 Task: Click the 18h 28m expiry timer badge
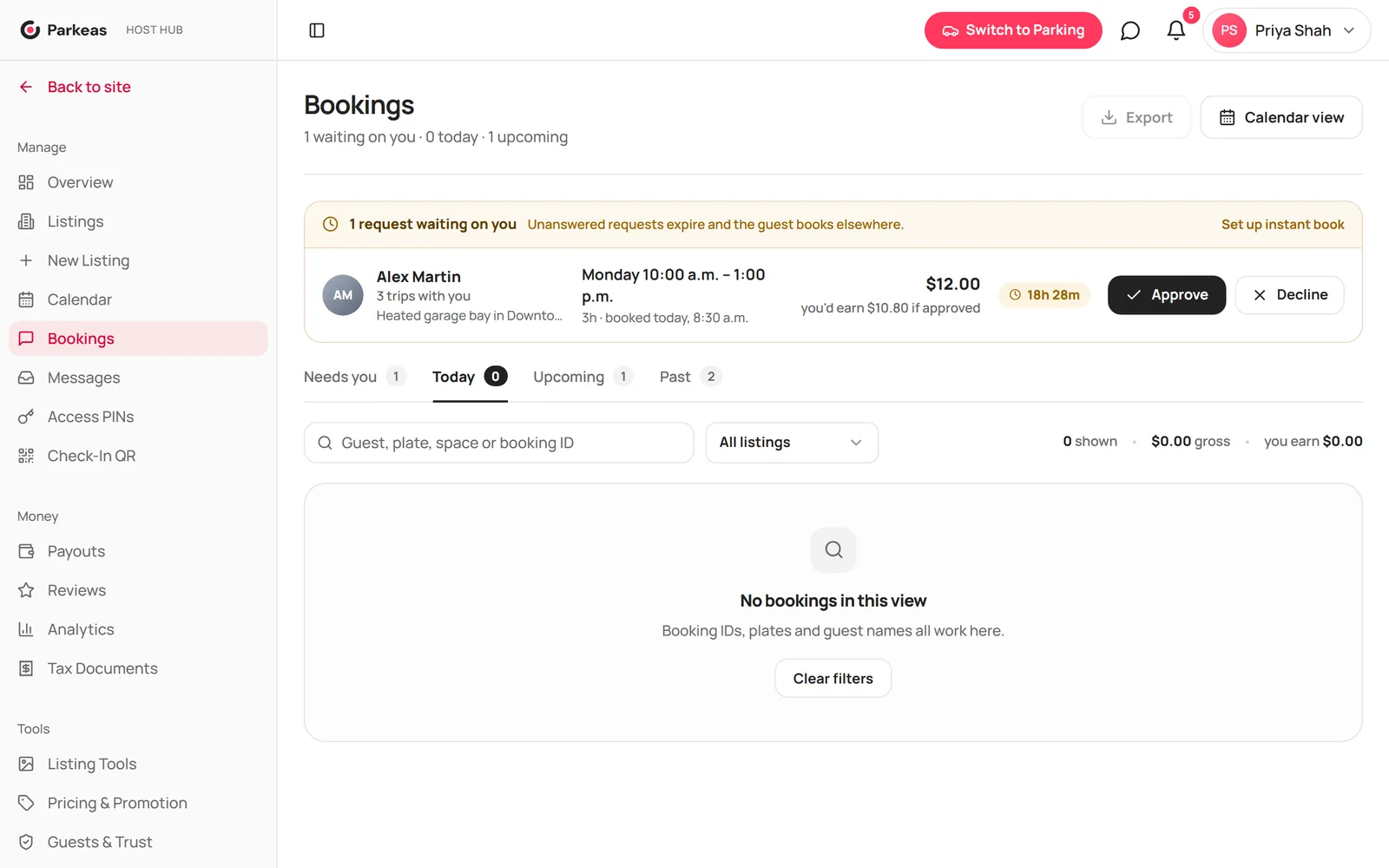coord(1044,295)
